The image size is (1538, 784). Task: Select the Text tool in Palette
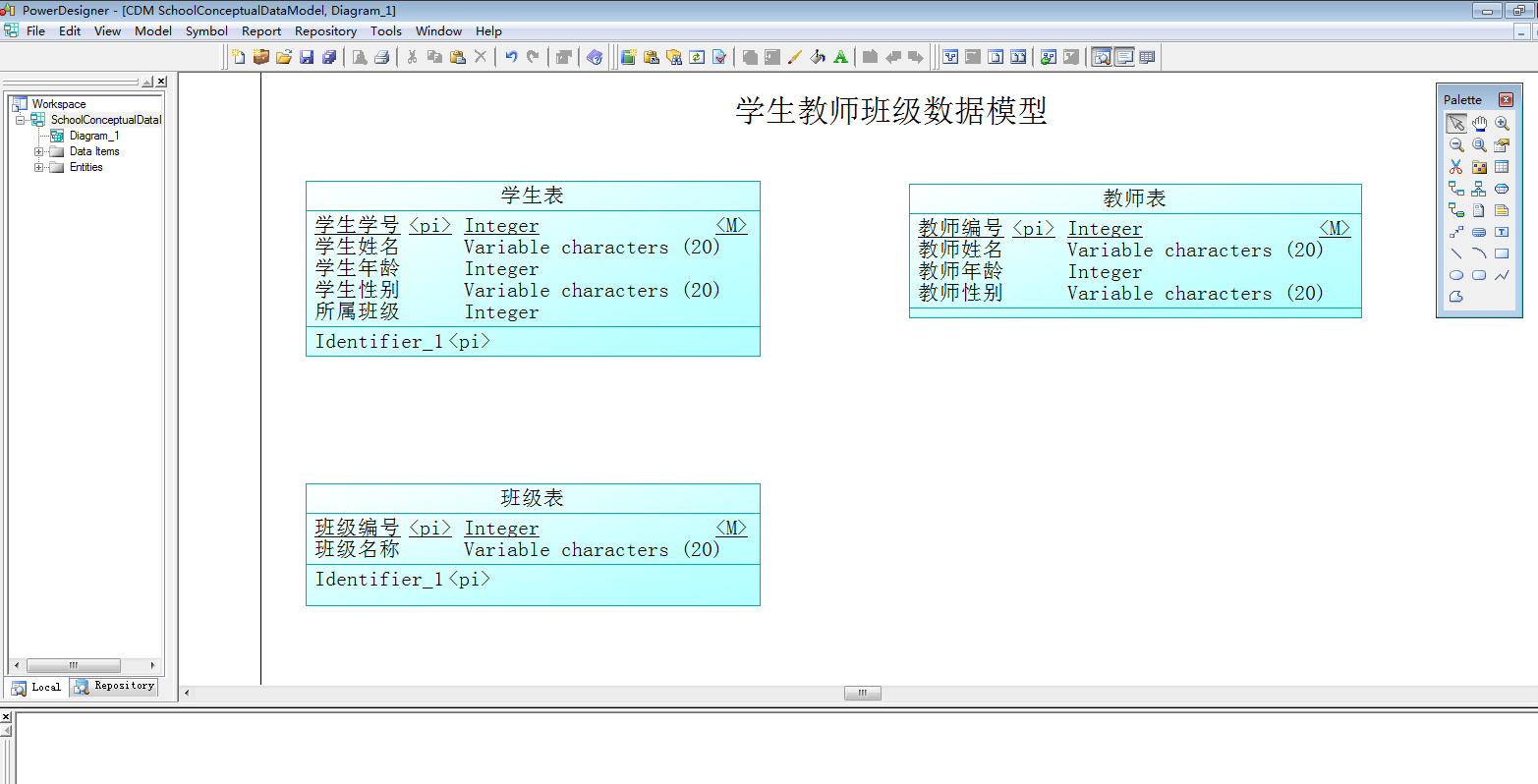1502,233
